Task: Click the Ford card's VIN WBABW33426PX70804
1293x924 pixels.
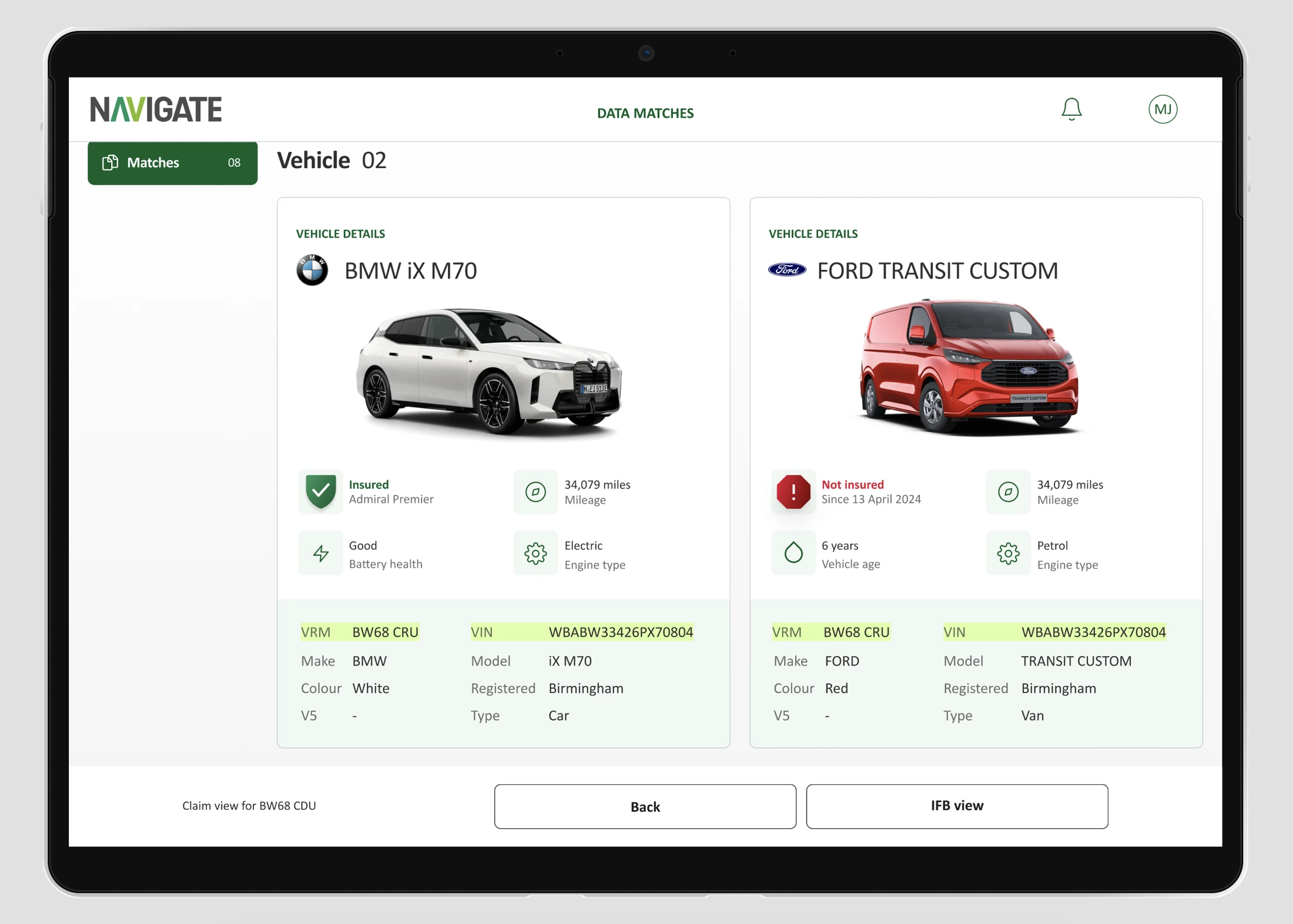Action: tap(1054, 632)
